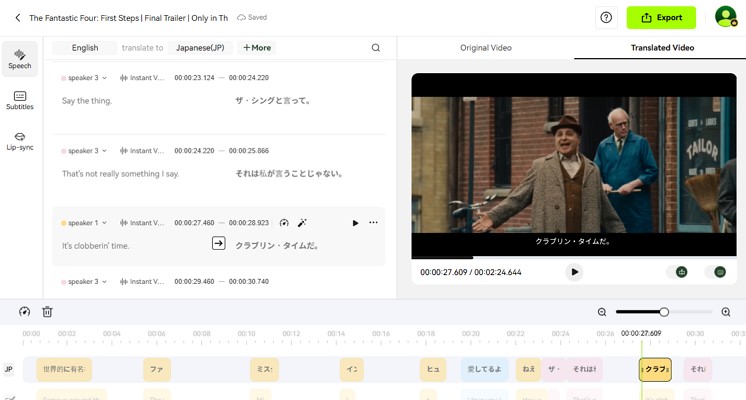Toggle the second green switch under video
The height and width of the screenshot is (400, 746).
tap(715, 272)
